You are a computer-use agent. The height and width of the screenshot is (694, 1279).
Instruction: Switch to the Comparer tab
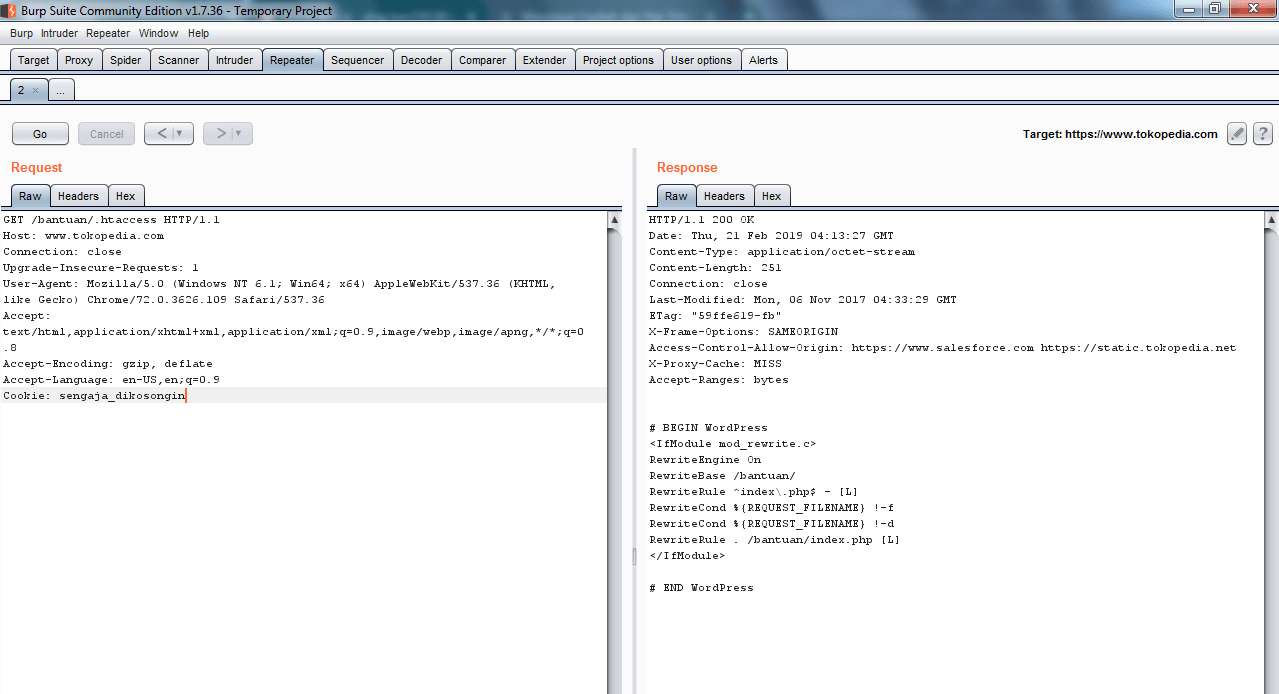482,59
